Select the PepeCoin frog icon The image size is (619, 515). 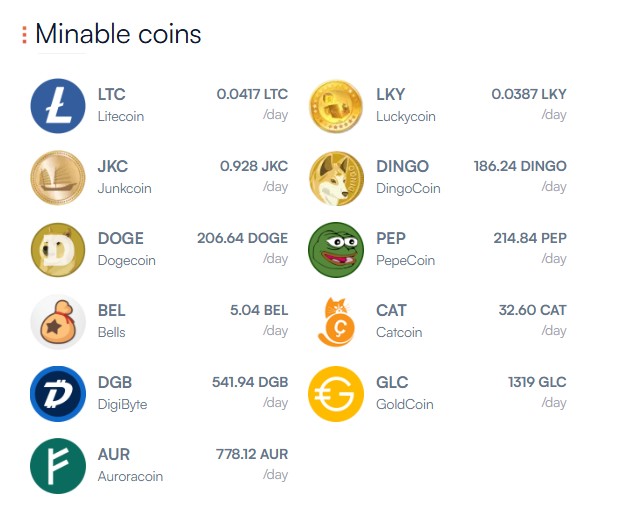(x=336, y=250)
